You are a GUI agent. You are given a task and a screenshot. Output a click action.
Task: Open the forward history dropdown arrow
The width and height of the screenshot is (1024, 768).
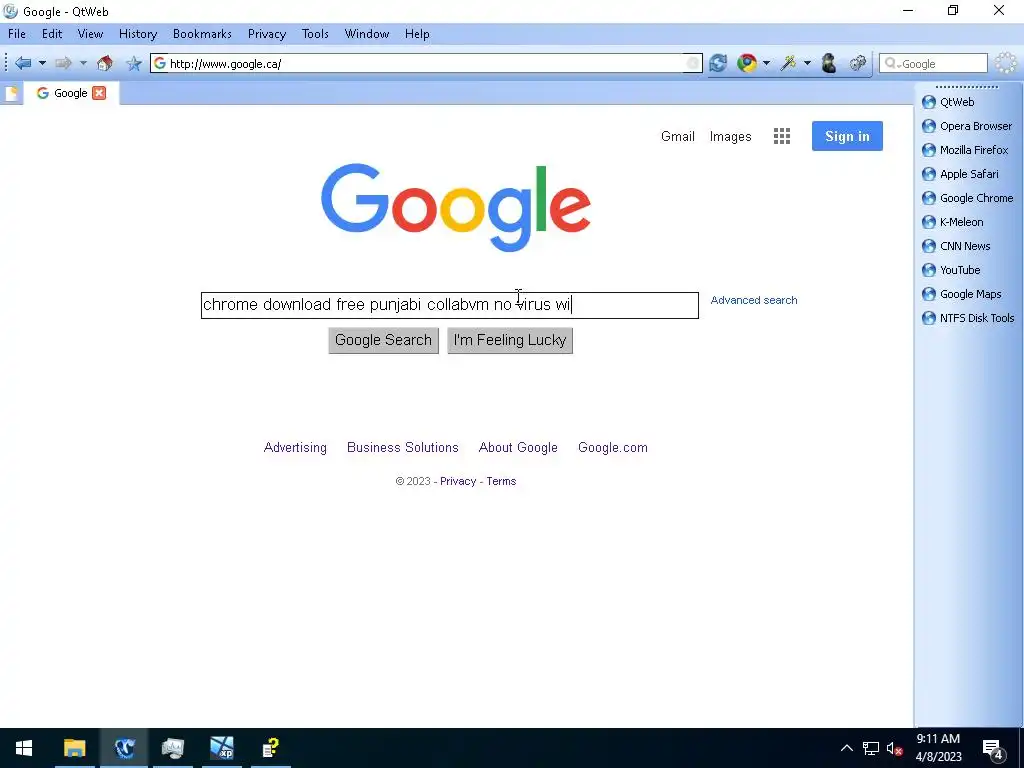[x=83, y=63]
